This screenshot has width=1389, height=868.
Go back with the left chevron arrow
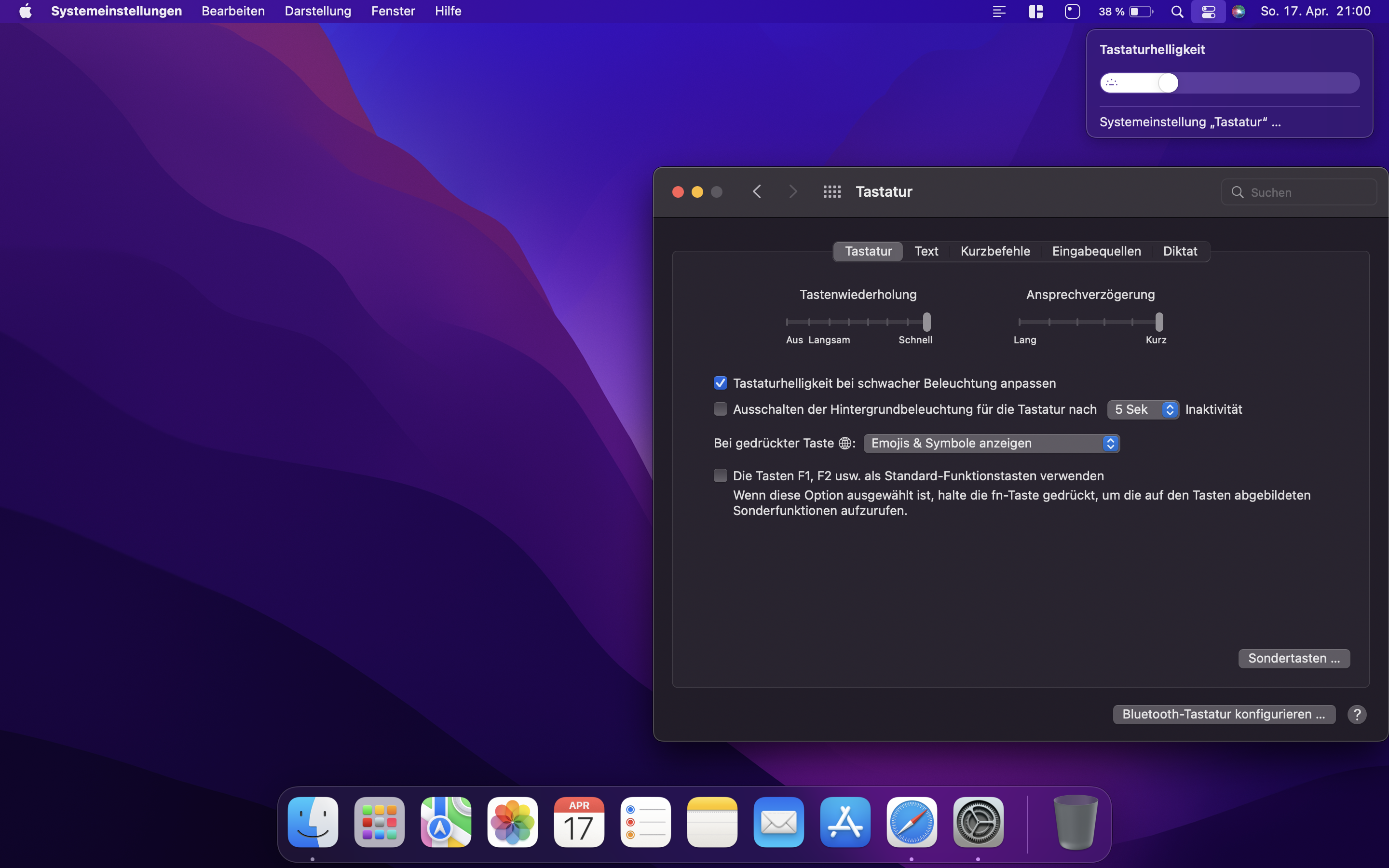click(x=757, y=192)
